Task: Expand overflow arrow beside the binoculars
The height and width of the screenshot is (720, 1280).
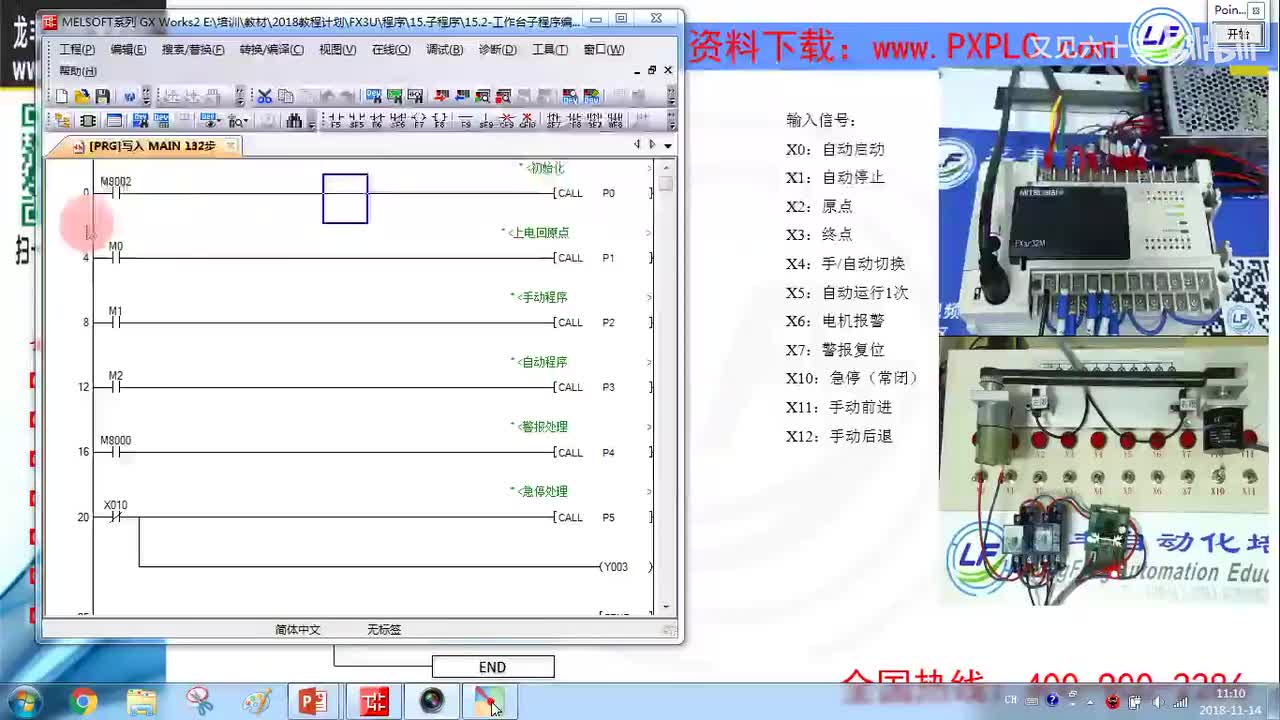Action: [x=312, y=122]
